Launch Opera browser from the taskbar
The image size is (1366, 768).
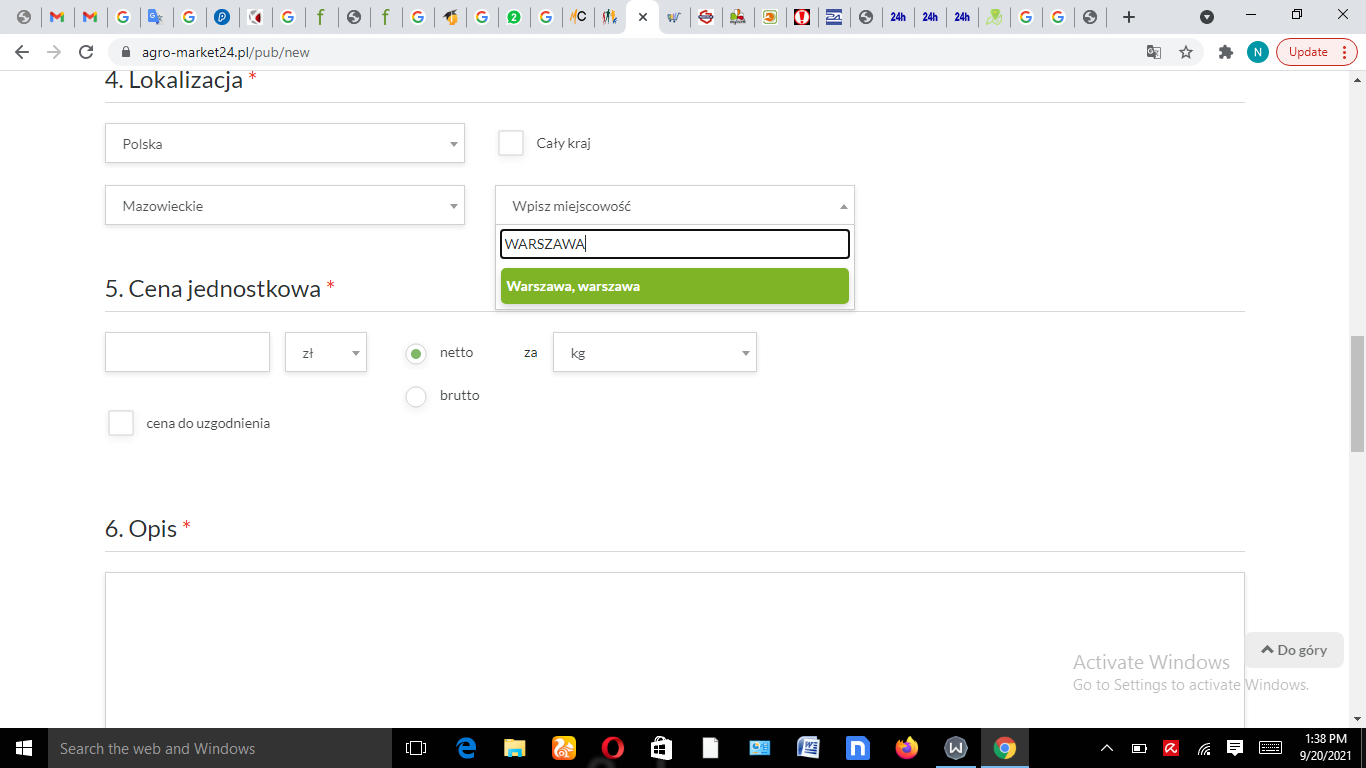[x=613, y=748]
